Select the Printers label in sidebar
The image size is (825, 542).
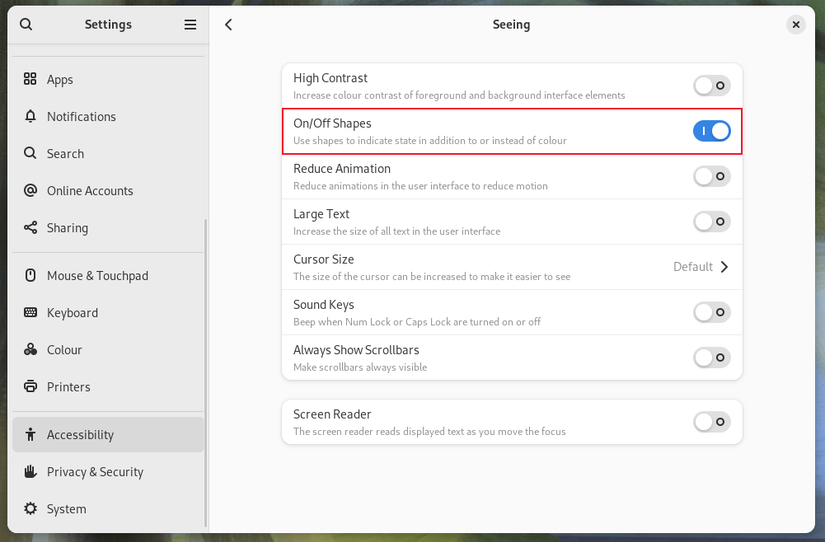[x=68, y=387]
